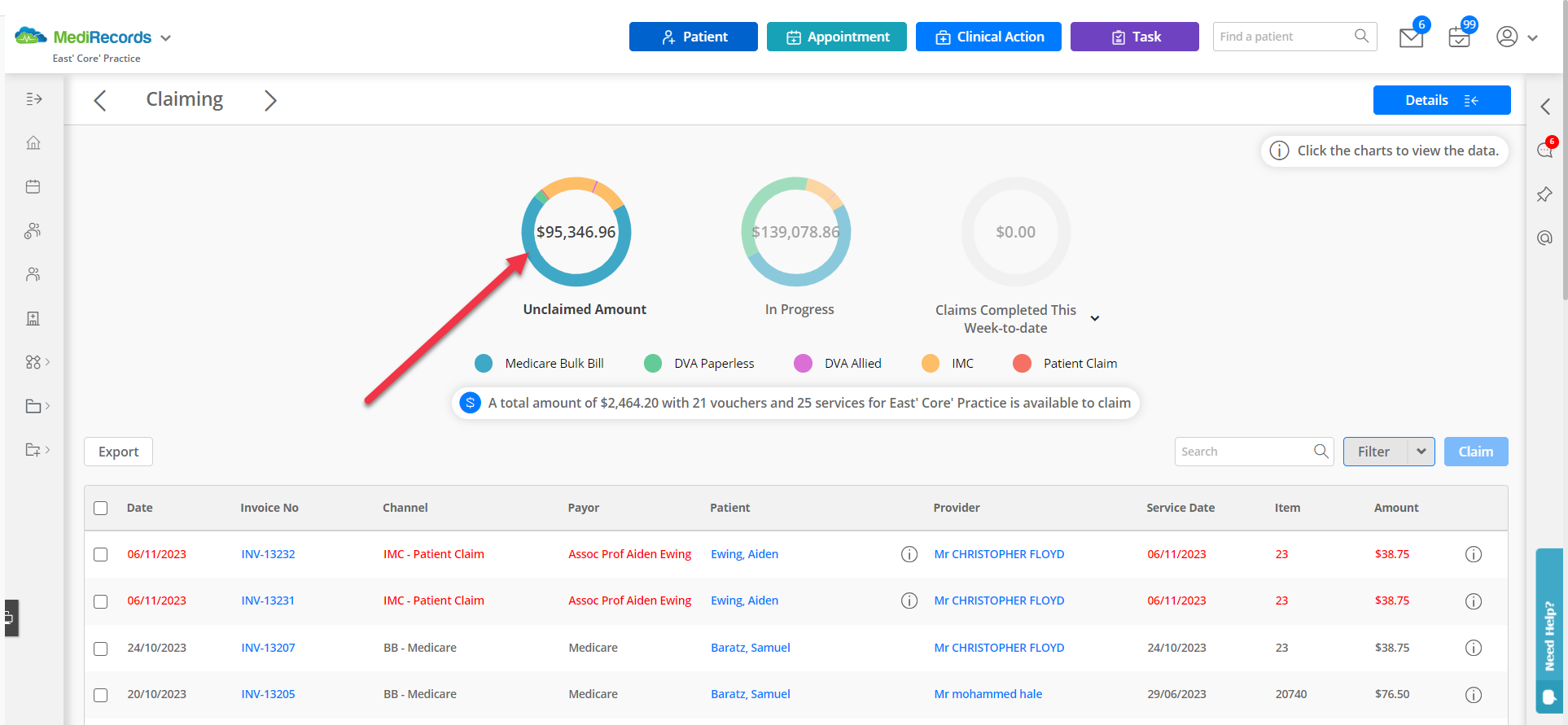The width and height of the screenshot is (1568, 725).
Task: Open the In Progress donut chart
Action: [796, 232]
